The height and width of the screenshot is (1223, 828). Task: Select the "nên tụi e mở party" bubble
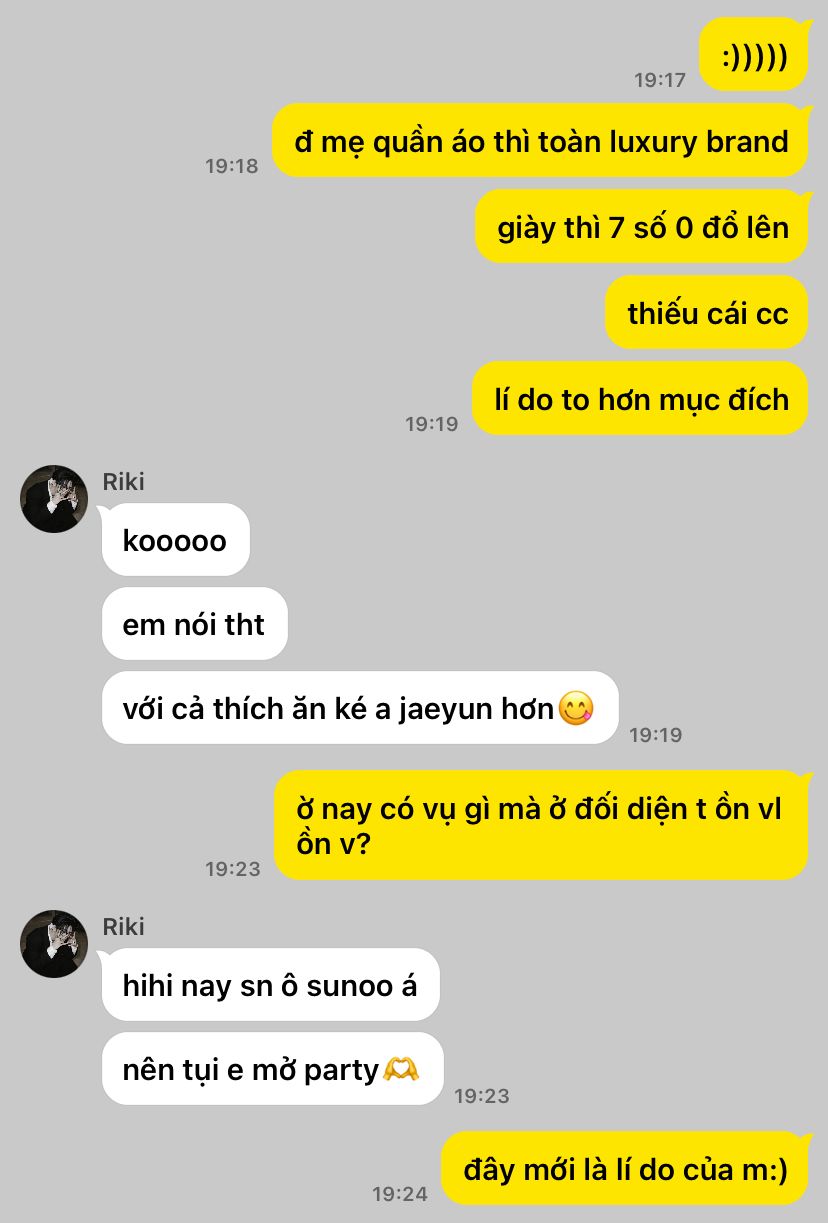coord(272,1069)
